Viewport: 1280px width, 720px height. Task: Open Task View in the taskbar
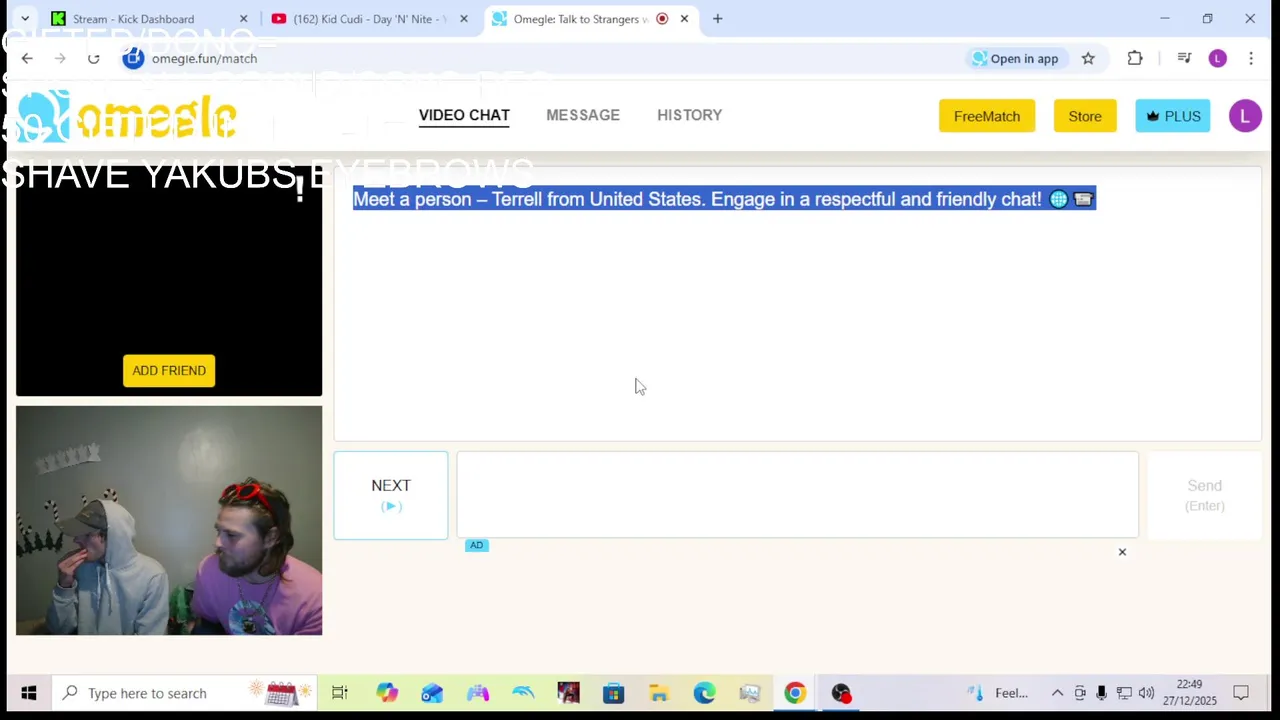[x=340, y=693]
